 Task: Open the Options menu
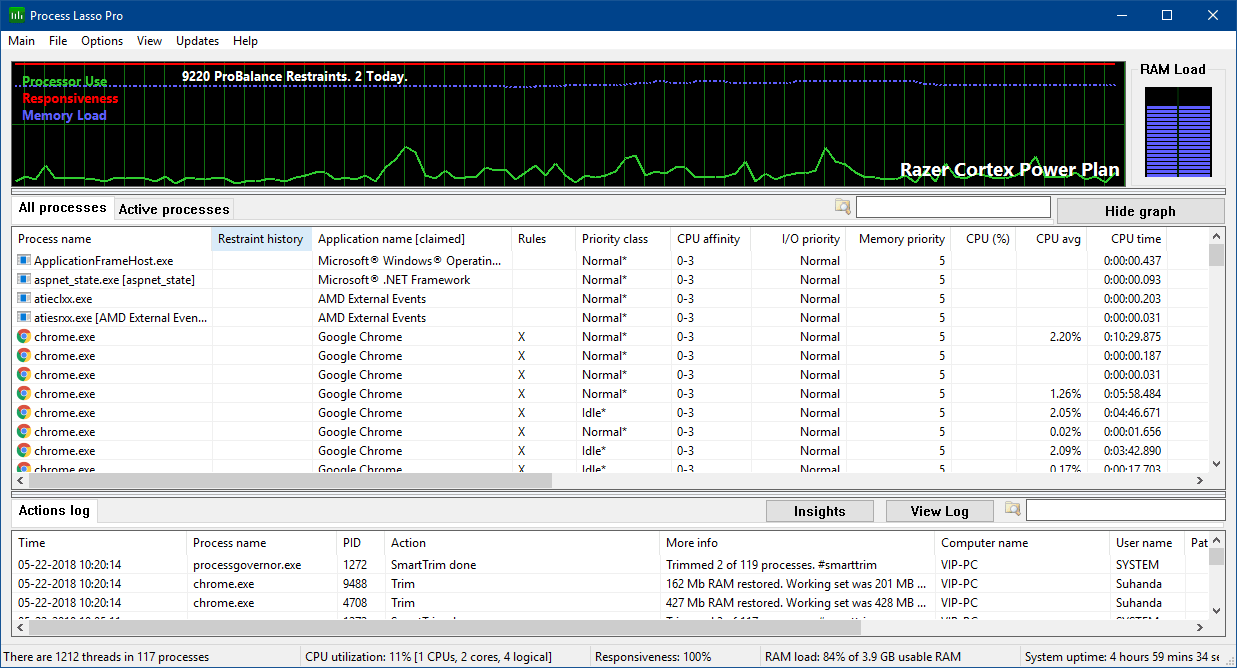pos(102,41)
